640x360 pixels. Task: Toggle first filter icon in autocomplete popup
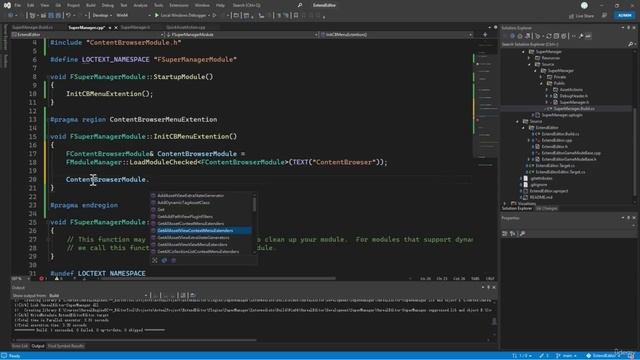click(x=155, y=260)
